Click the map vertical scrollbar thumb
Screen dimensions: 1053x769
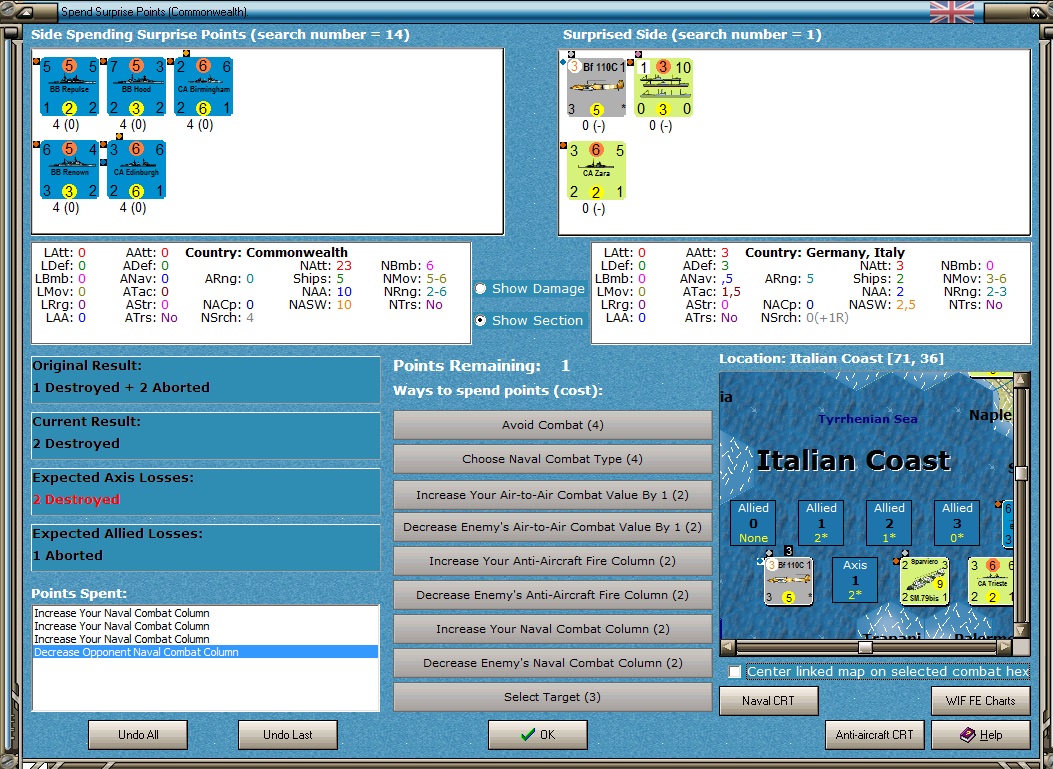[1021, 474]
